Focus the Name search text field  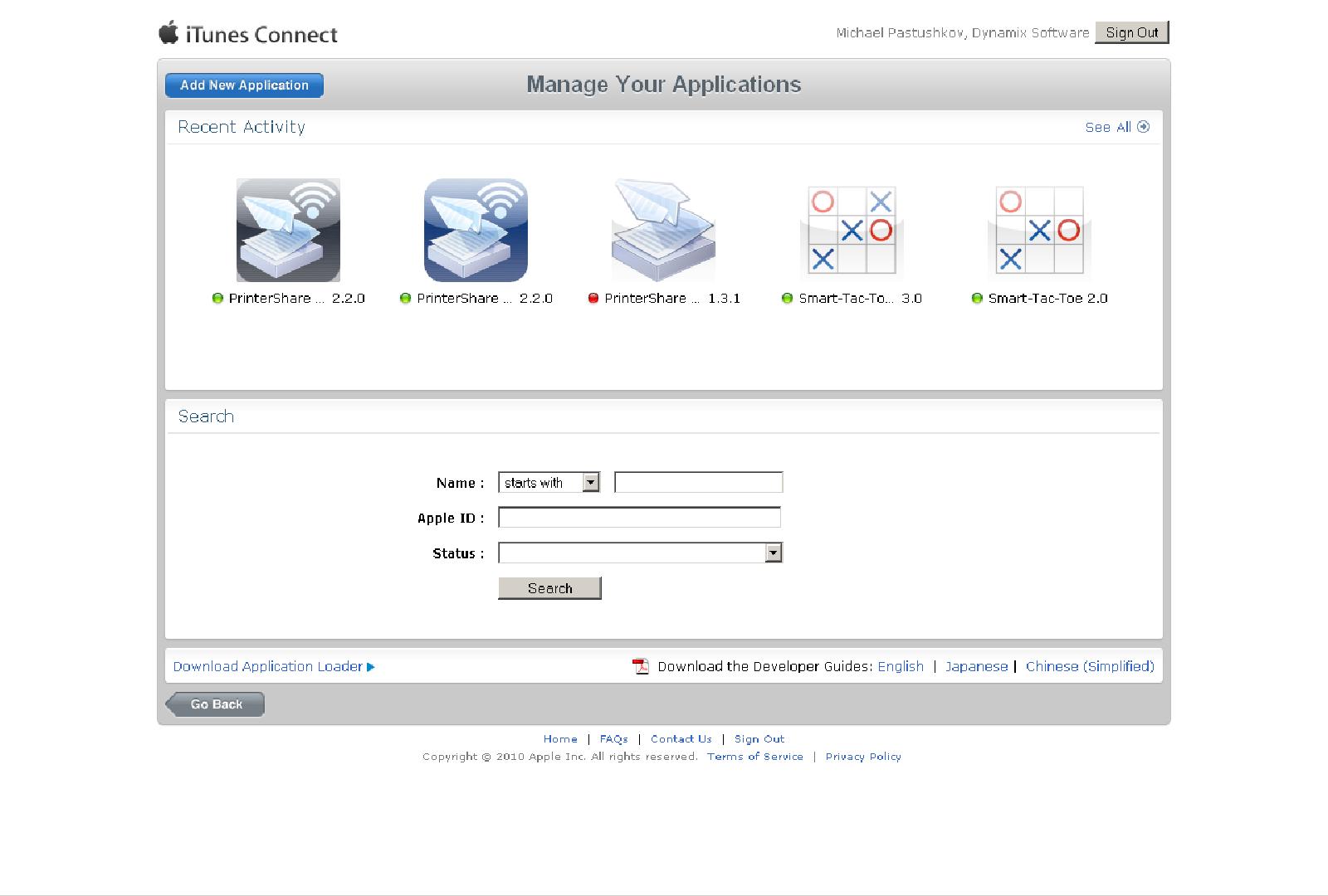[698, 482]
